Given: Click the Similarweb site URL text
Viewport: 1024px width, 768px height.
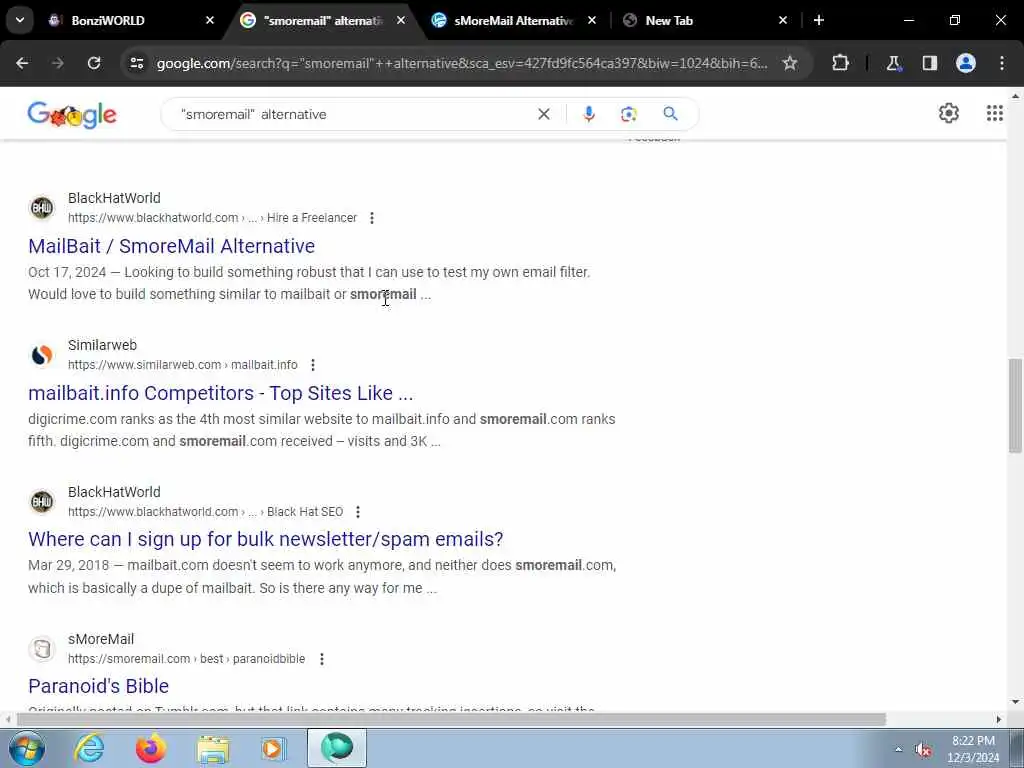Looking at the screenshot, I should point(183,365).
